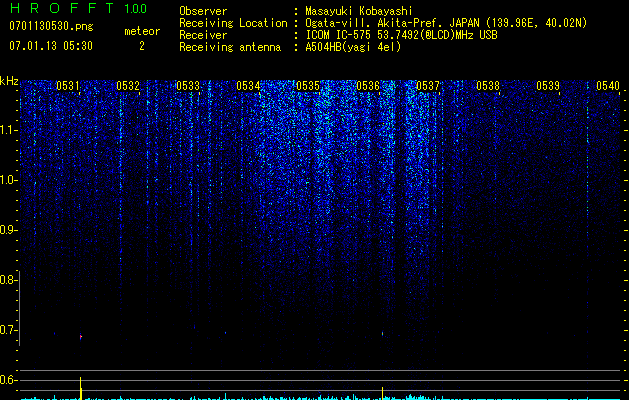Click the 0.9 kHz frequency label
Viewport: 629px width, 400px height.
pos(8,230)
